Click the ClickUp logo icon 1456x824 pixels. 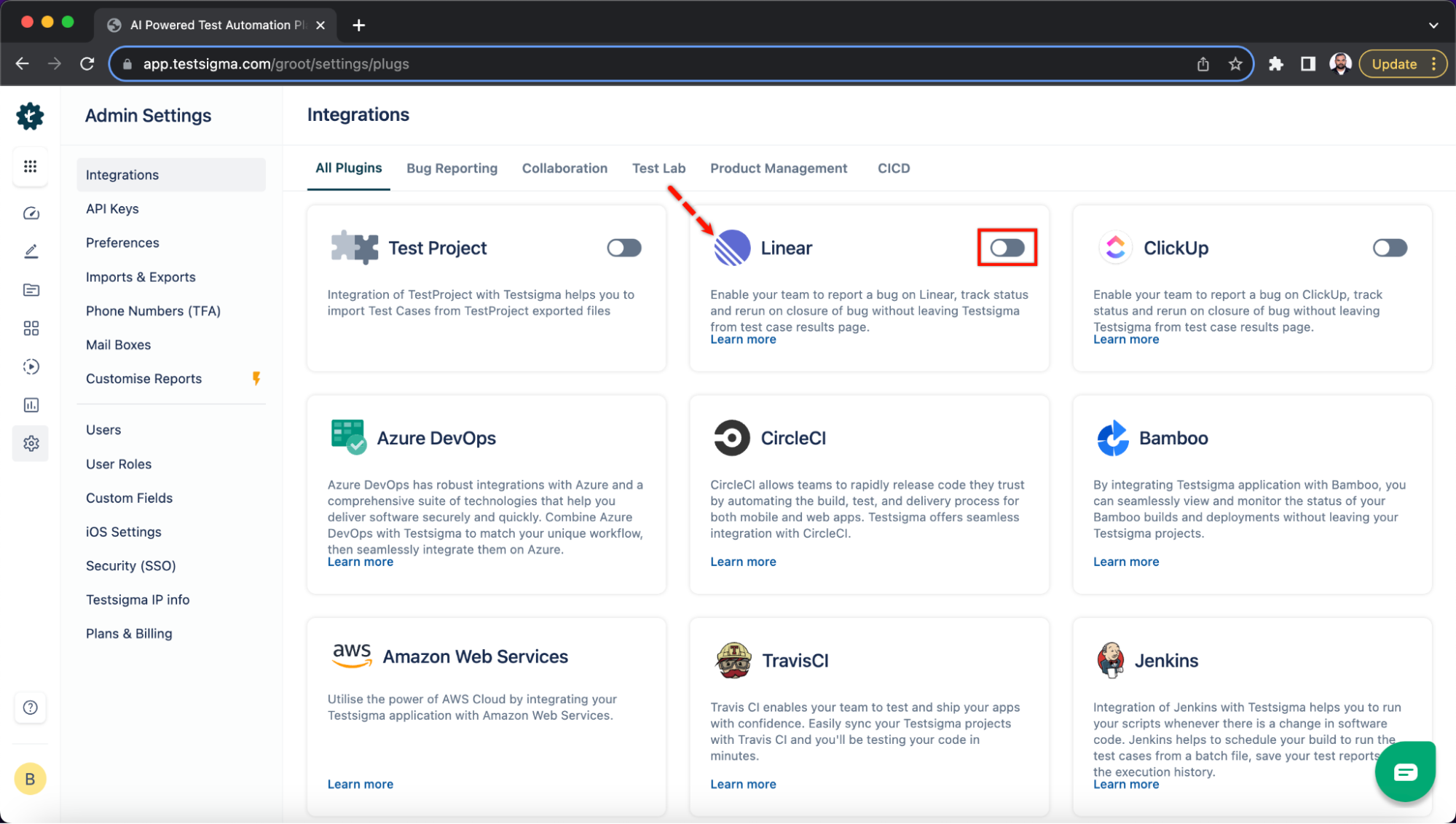coord(1115,248)
